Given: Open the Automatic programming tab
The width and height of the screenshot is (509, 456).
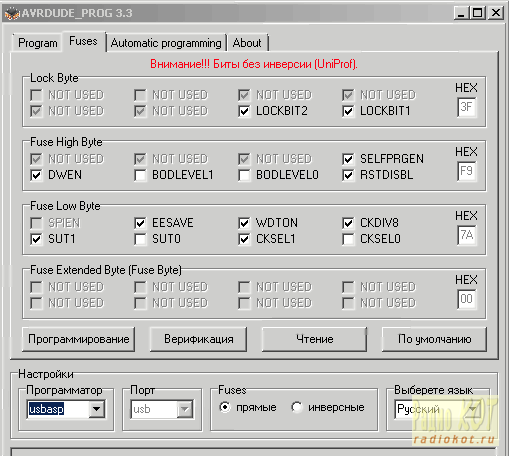Looking at the screenshot, I should (166, 43).
